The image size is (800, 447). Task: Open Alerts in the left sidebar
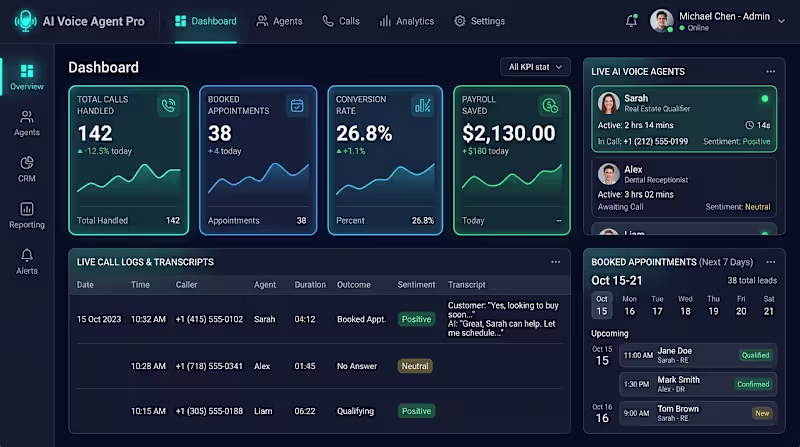(27, 261)
